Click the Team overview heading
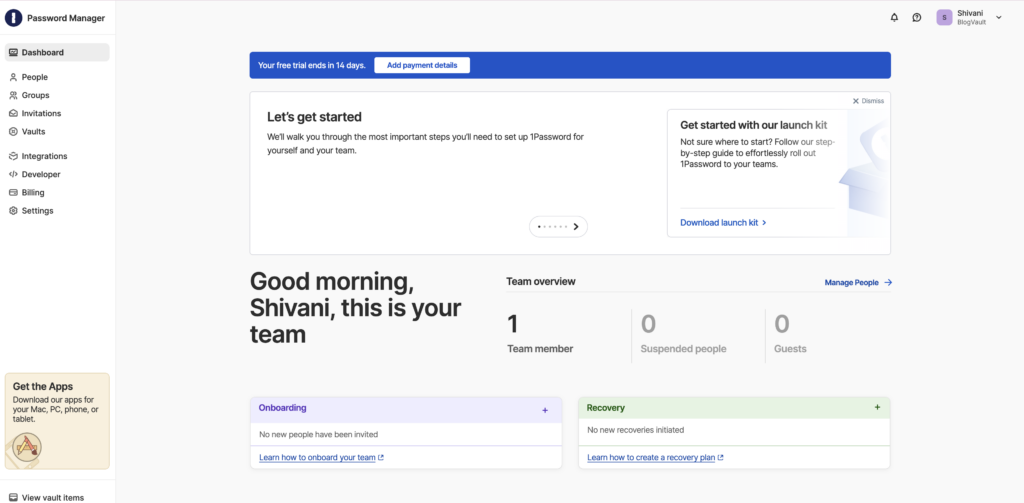 [x=541, y=282]
